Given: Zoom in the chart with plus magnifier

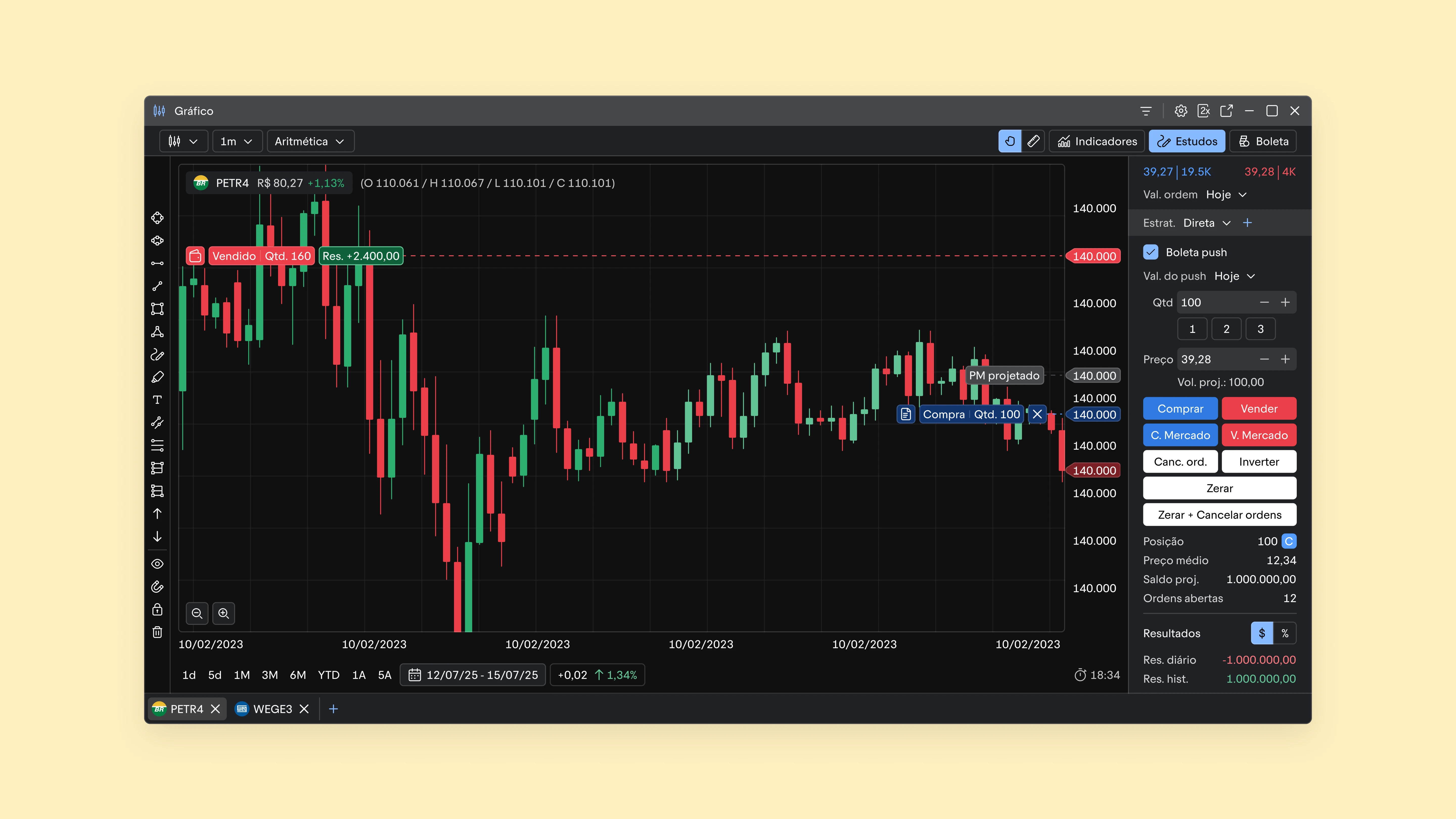Looking at the screenshot, I should [223, 613].
